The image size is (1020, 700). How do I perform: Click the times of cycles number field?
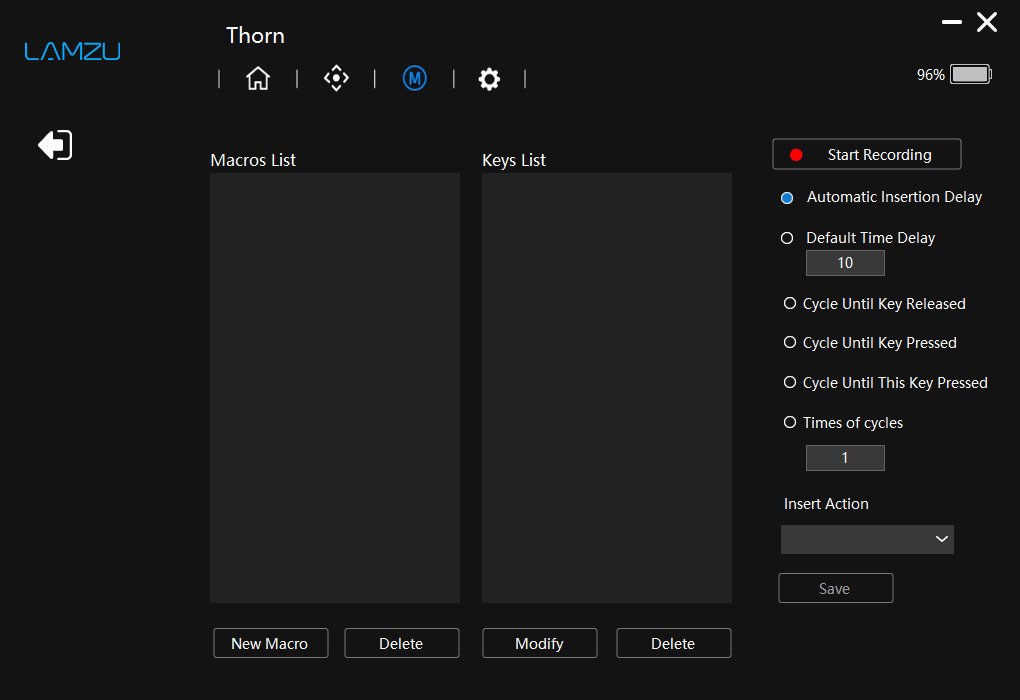[845, 458]
